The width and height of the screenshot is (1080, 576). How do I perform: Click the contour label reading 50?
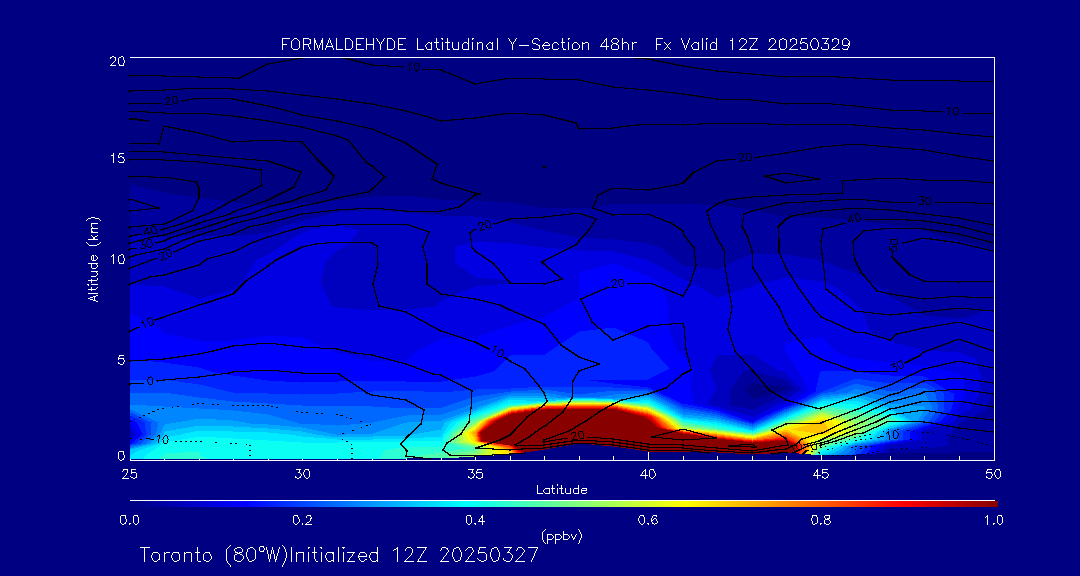[894, 245]
